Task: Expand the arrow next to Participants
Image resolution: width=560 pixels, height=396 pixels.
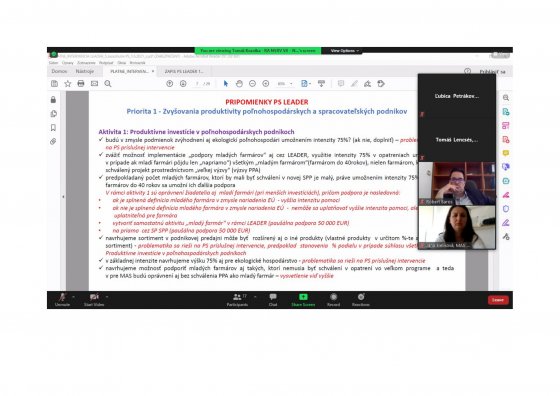Action: 255,297
